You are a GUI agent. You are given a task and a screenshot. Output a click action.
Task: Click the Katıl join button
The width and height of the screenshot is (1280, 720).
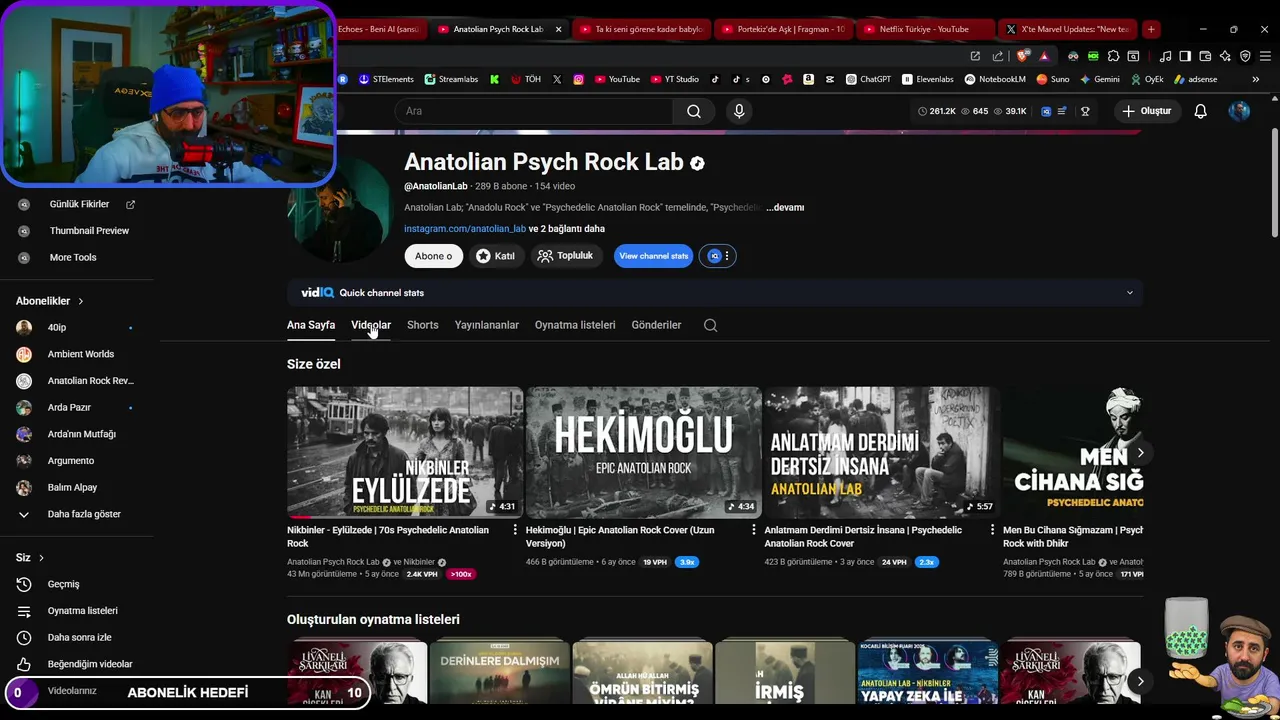point(495,256)
